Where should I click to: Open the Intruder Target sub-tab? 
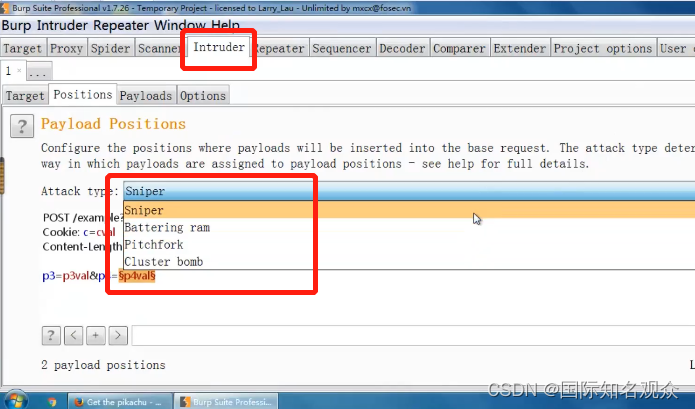click(x=25, y=96)
